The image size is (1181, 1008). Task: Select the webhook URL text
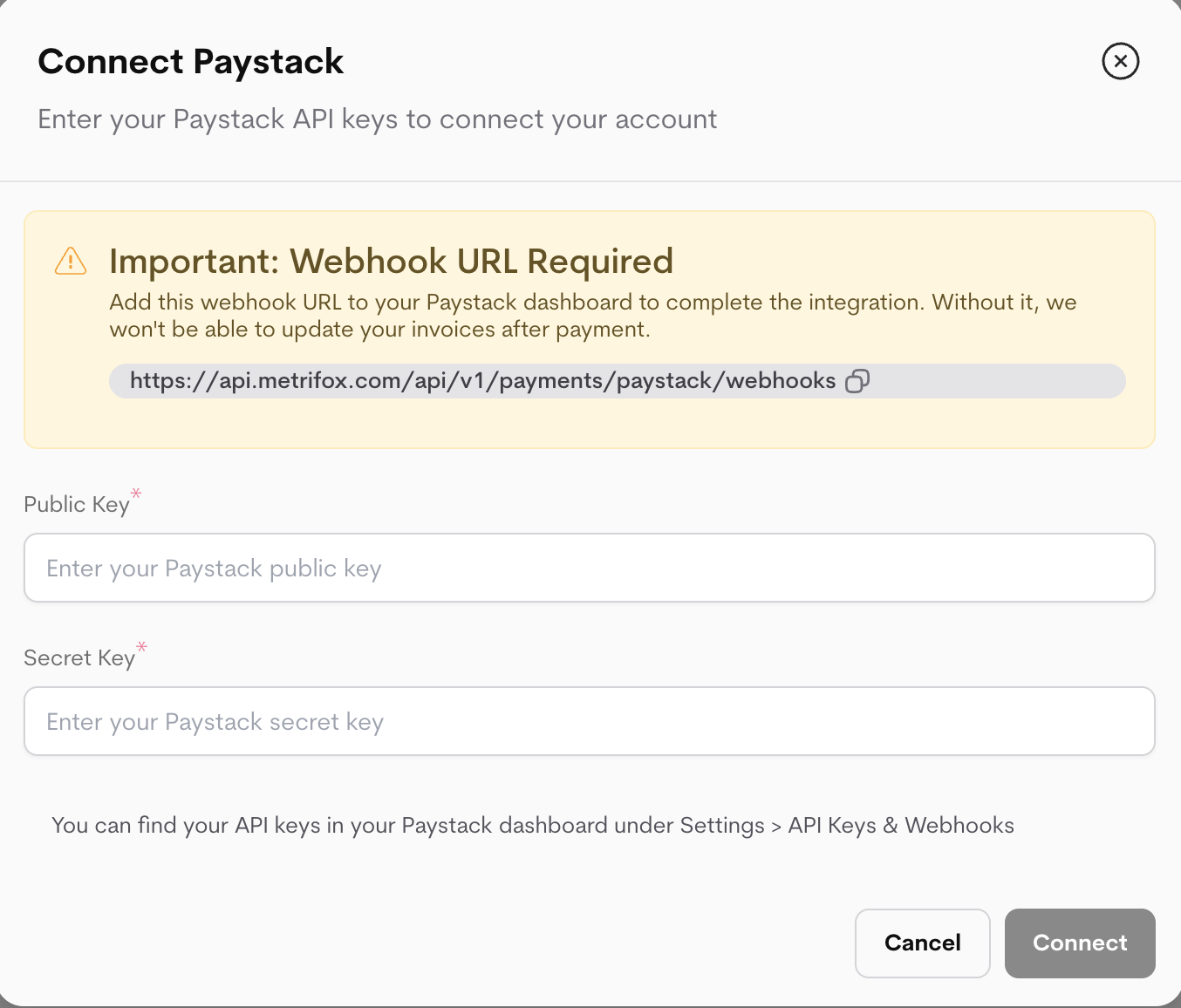click(x=482, y=380)
